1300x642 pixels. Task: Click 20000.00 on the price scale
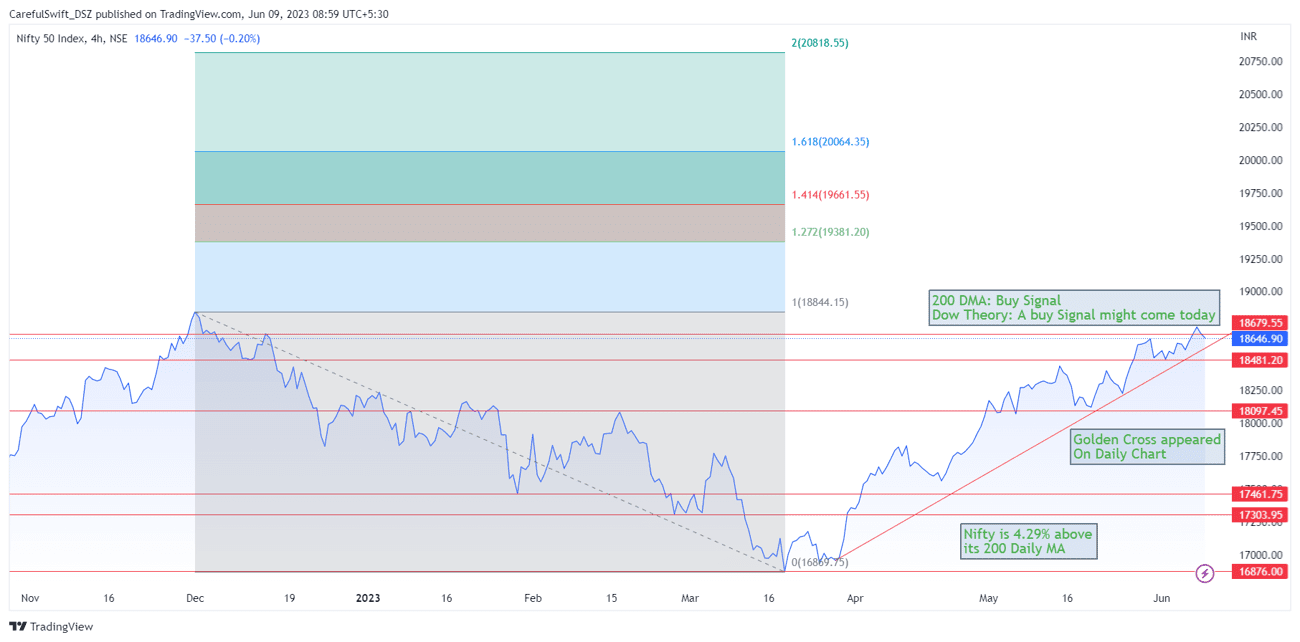[1260, 161]
